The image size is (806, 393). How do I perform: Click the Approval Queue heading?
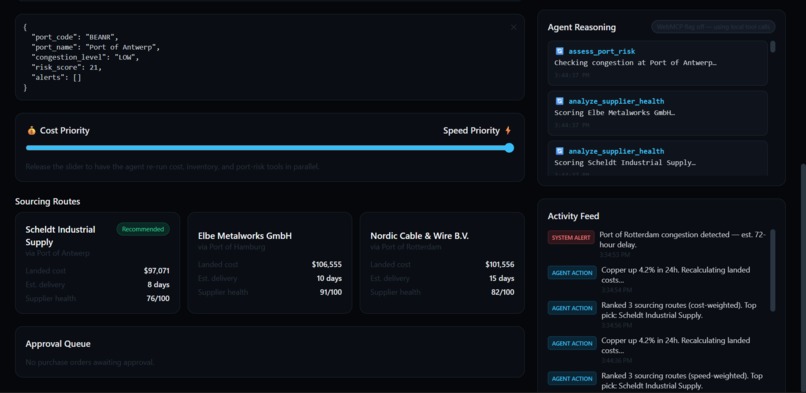point(58,344)
